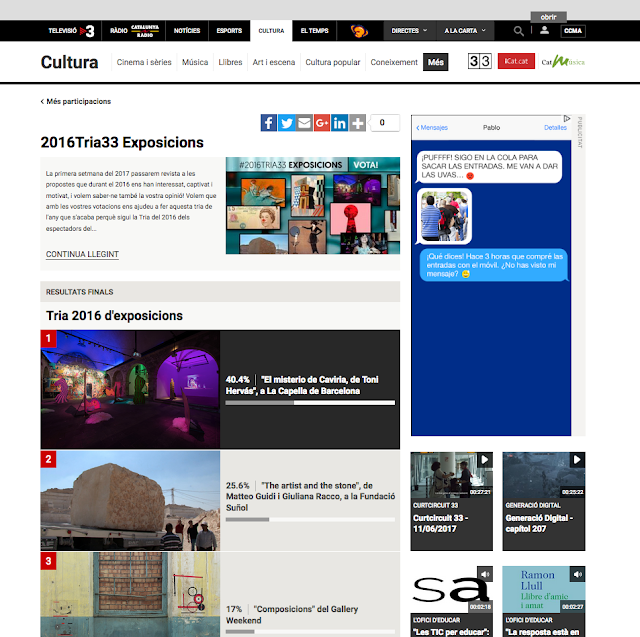Click 'The artist and the stone' result title
Viewport: 640px width, 637px height.
coord(310,497)
